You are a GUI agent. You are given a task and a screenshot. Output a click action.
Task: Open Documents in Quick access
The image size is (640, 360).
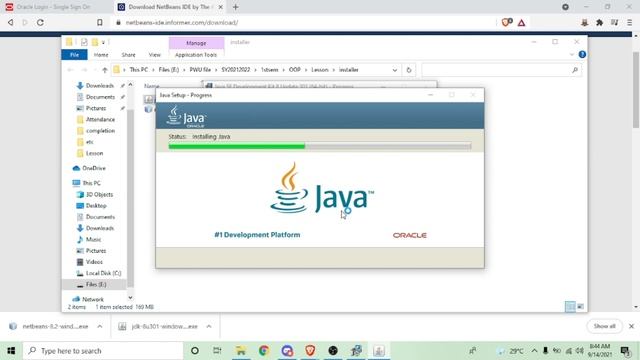[x=100, y=97]
